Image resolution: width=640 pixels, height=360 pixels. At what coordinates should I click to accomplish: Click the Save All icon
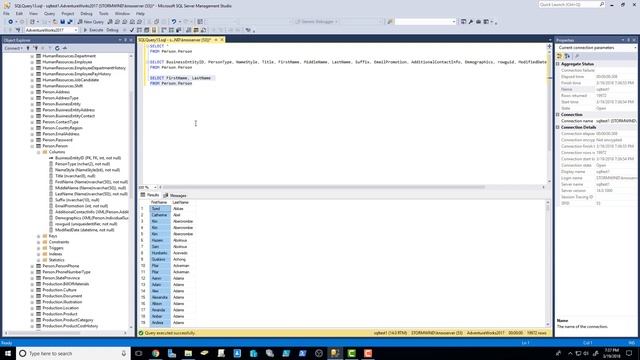[x=70, y=22]
